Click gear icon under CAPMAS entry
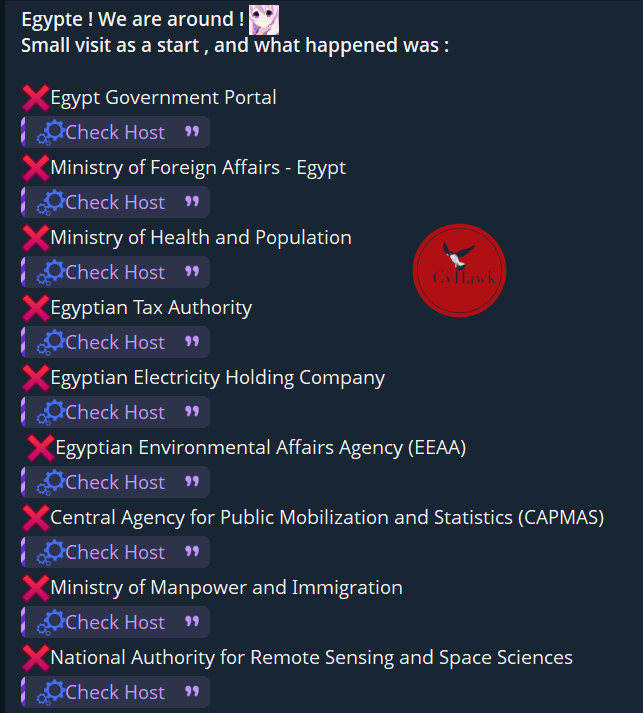 click(51, 552)
